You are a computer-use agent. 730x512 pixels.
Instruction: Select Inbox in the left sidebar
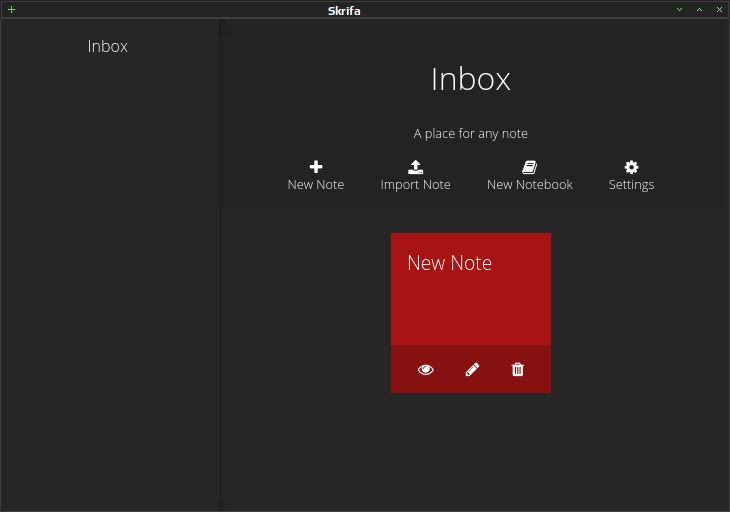pyautogui.click(x=108, y=46)
